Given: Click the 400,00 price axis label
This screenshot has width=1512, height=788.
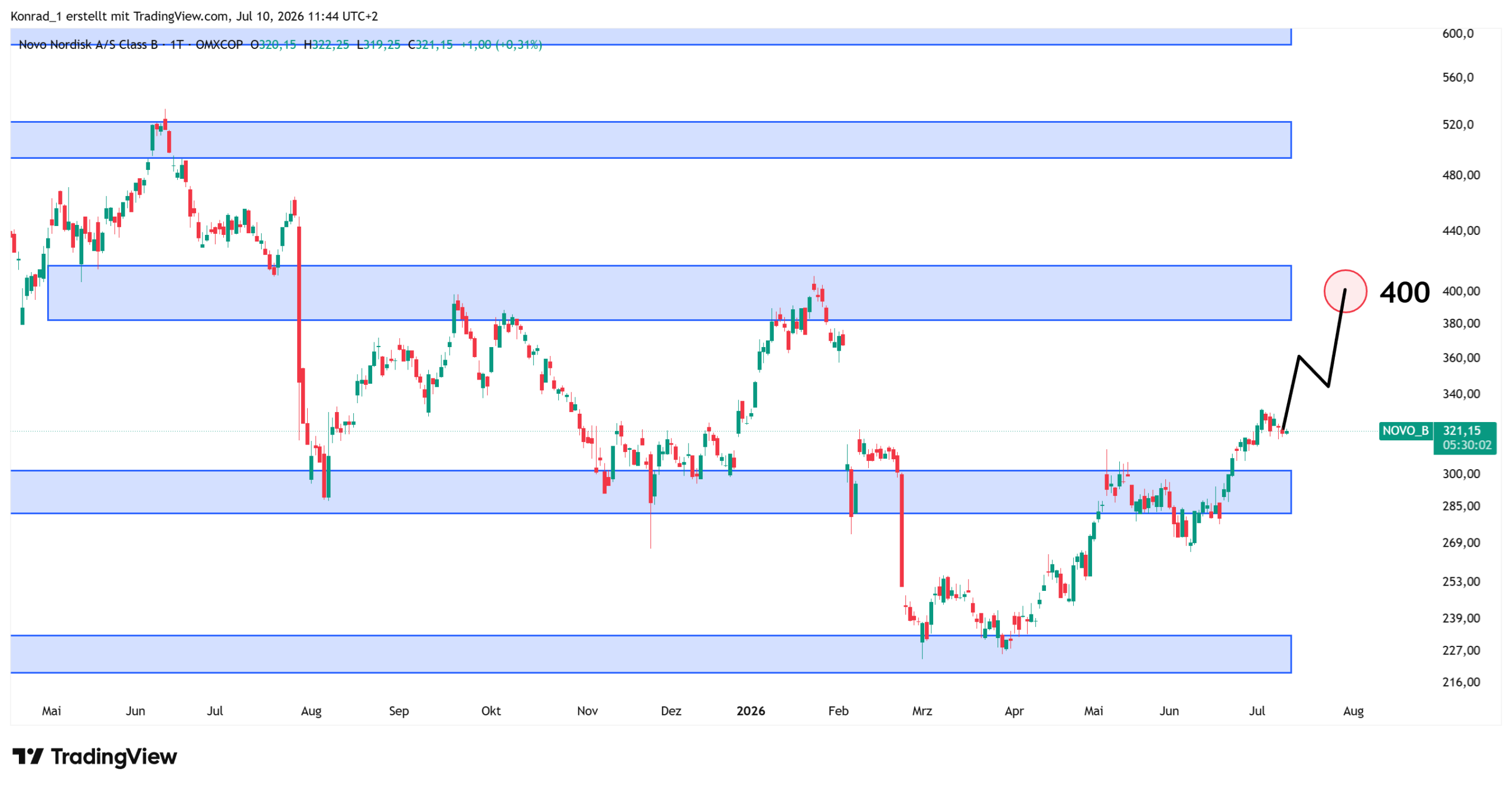Looking at the screenshot, I should pyautogui.click(x=1461, y=291).
